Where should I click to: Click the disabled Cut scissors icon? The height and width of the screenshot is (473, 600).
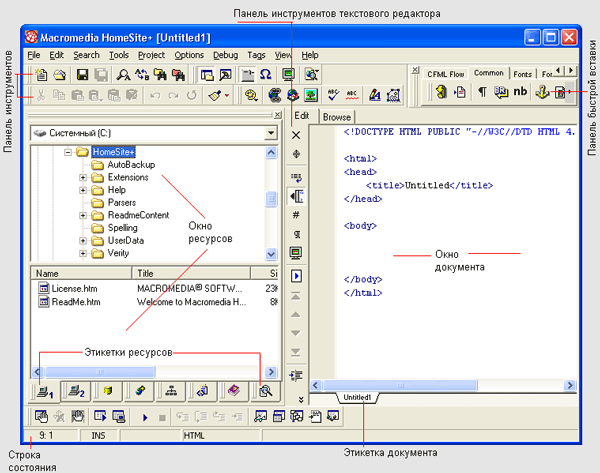coord(40,95)
